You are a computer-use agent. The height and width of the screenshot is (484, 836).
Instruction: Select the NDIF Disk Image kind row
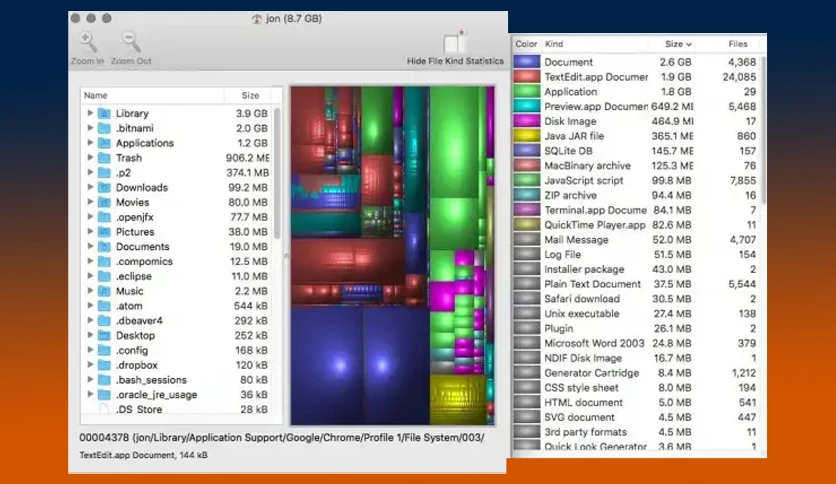pos(636,358)
